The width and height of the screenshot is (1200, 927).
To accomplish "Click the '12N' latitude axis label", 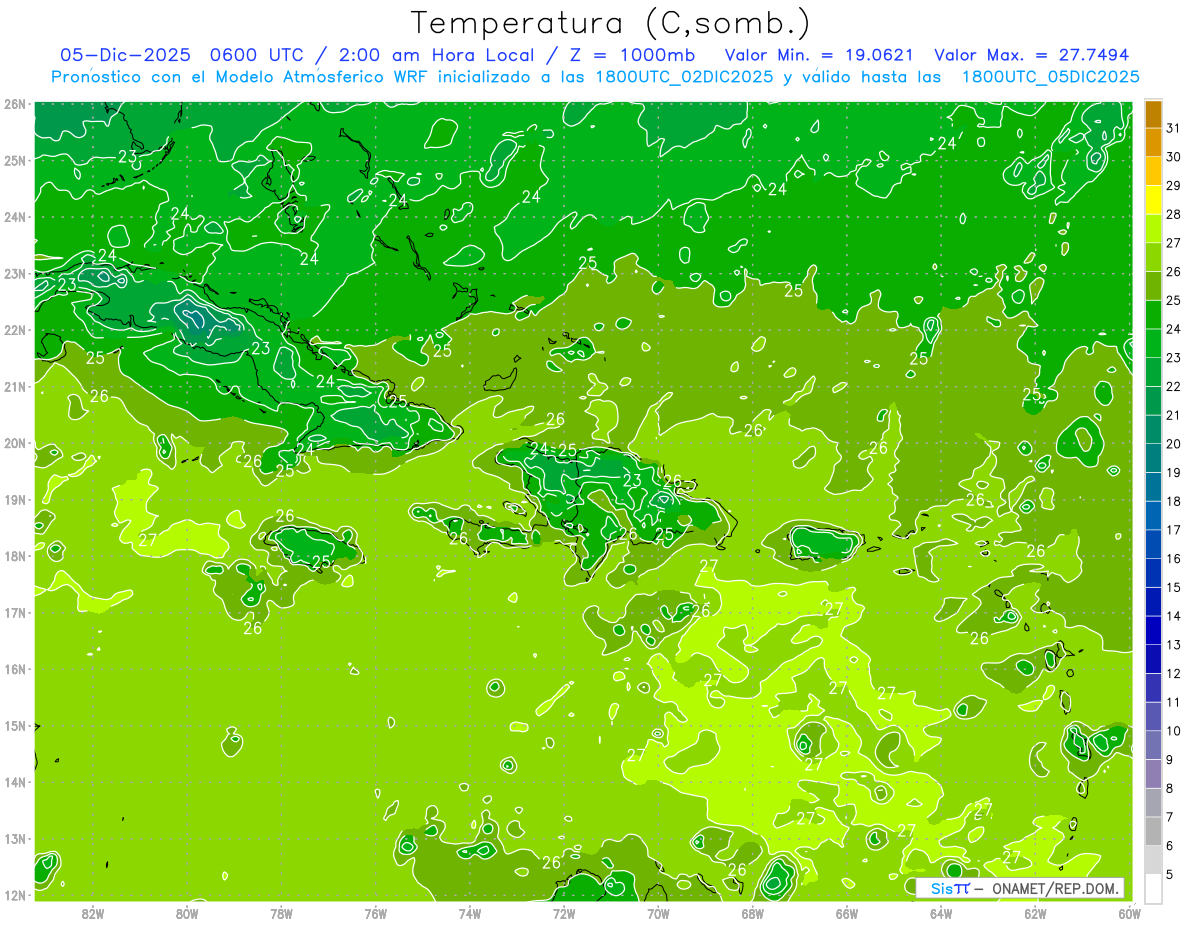I will 15,895.
